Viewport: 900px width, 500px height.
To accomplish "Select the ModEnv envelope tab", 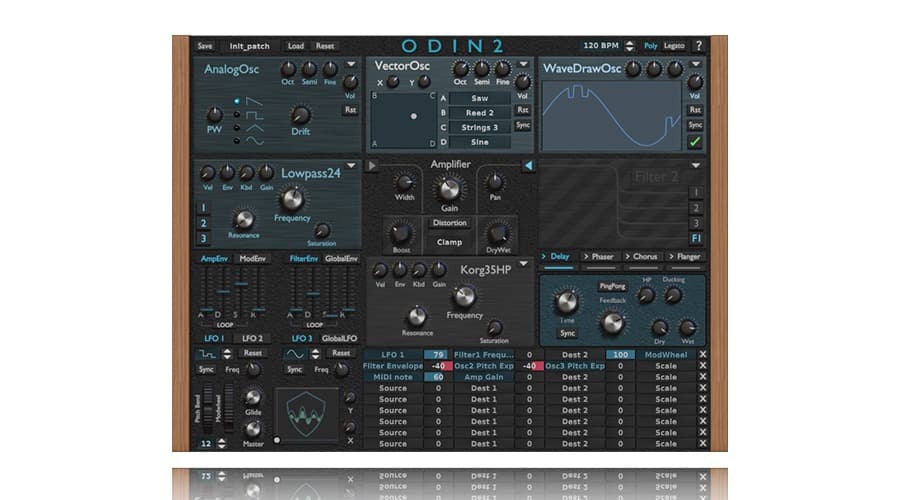I will tap(253, 259).
